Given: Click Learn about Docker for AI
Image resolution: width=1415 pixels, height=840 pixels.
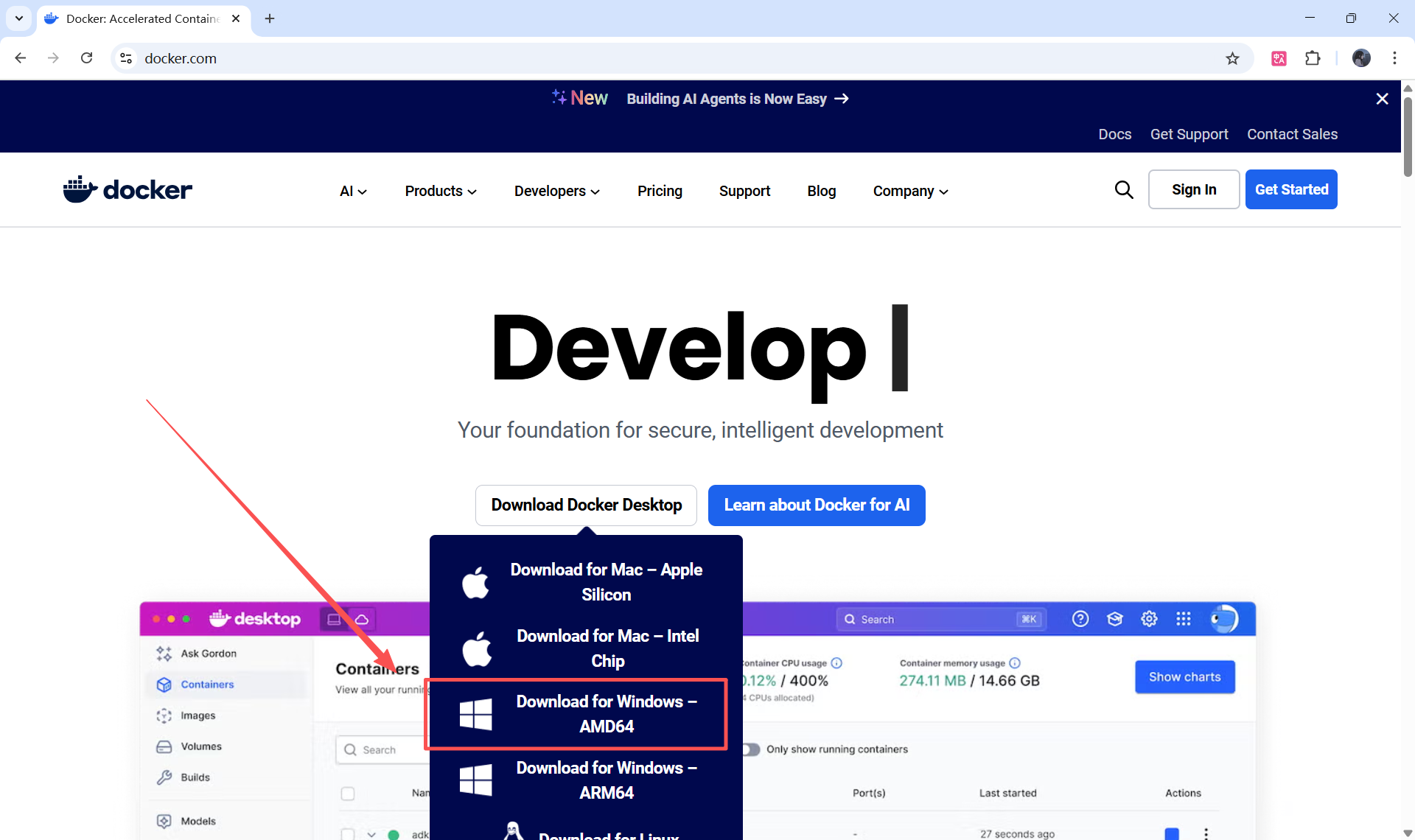Looking at the screenshot, I should tap(817, 505).
